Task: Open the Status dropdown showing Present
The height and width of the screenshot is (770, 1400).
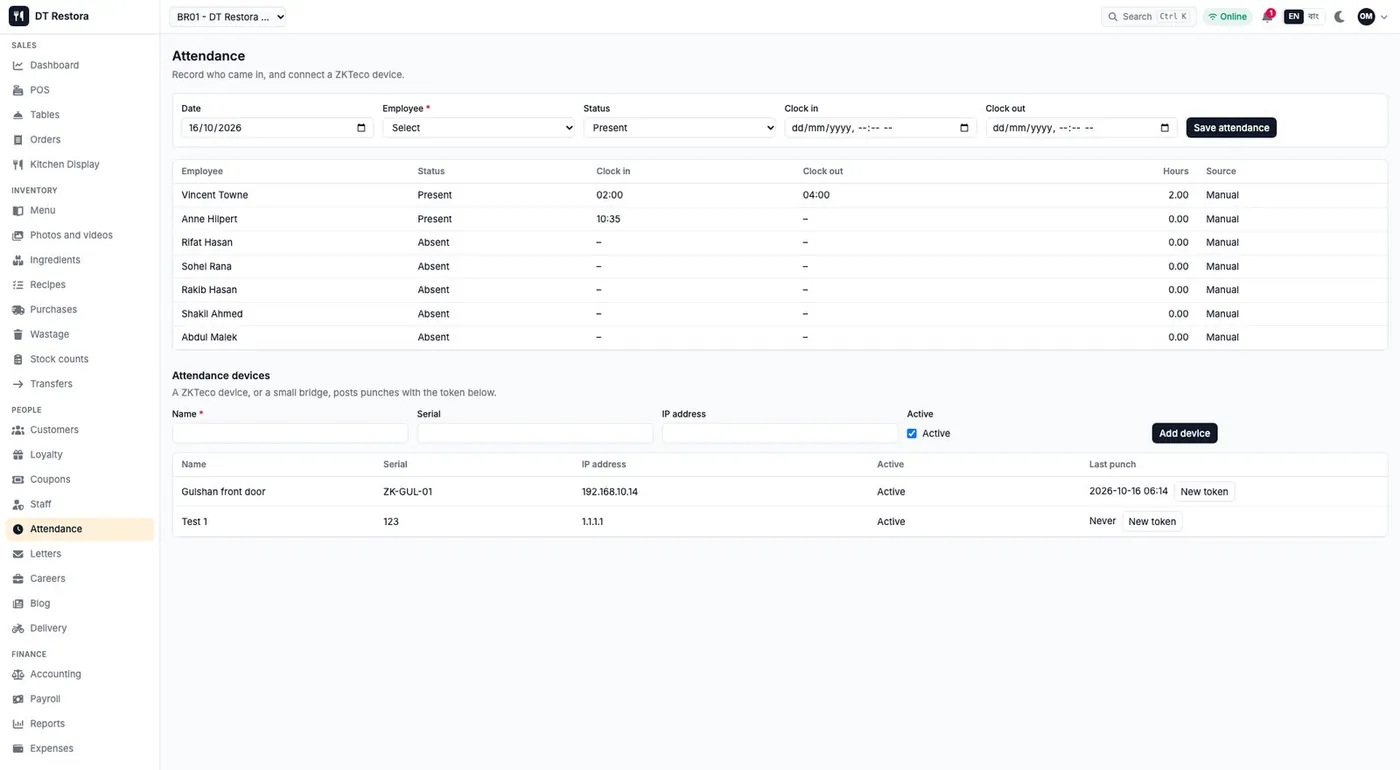Action: click(x=680, y=128)
